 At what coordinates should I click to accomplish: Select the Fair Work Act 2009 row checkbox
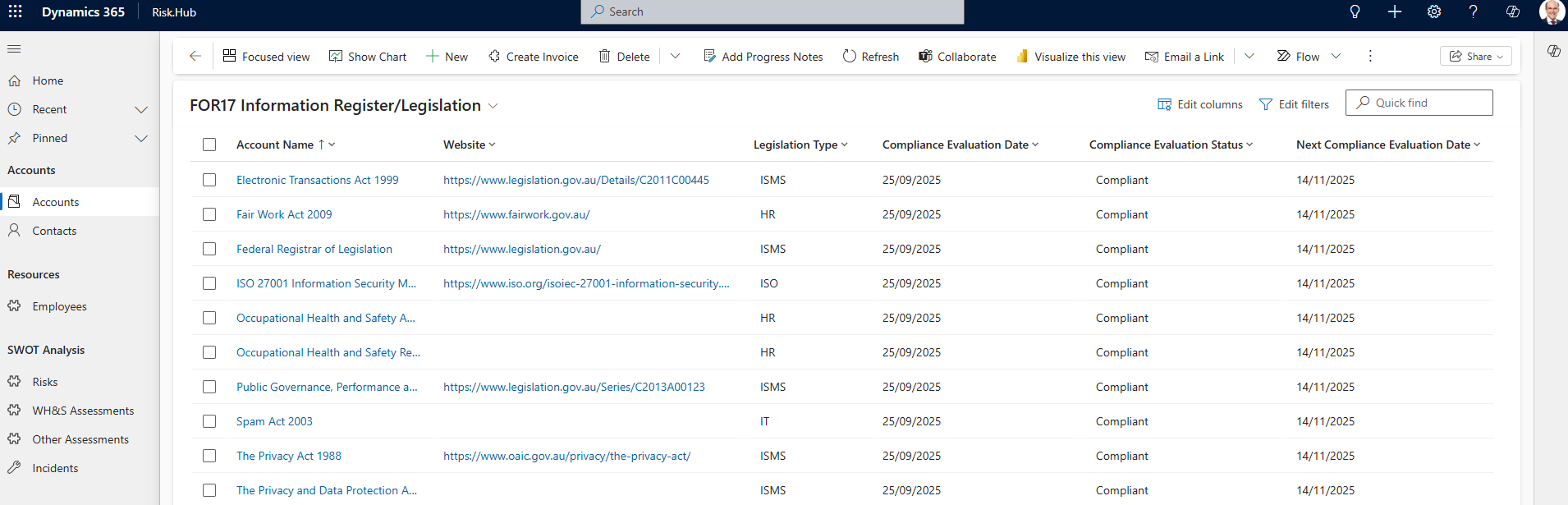209,214
